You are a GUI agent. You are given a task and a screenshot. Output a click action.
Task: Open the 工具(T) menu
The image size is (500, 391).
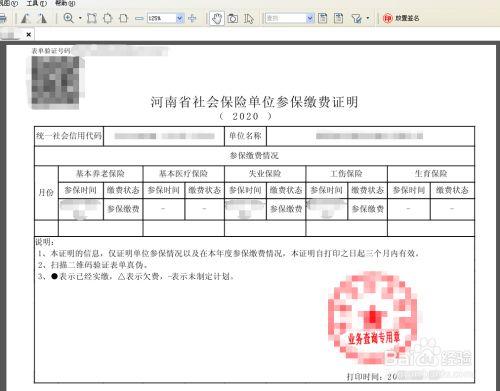click(x=36, y=3)
